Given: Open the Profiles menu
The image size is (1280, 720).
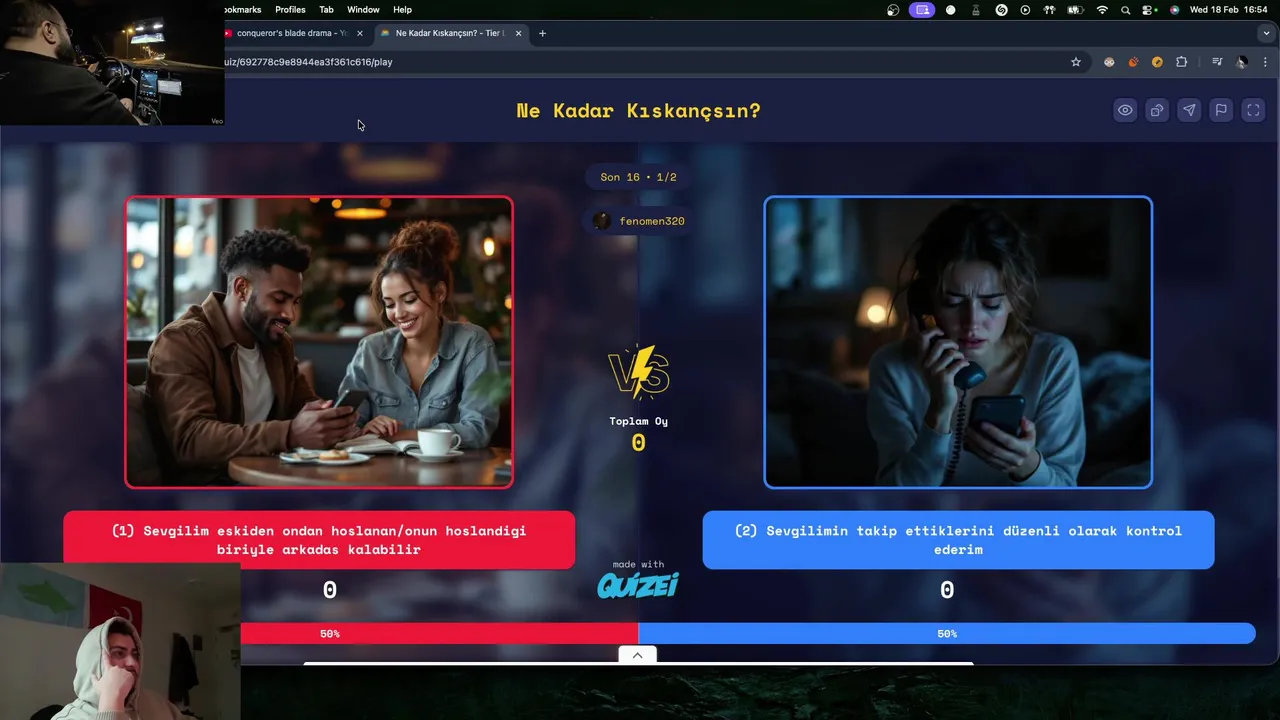Looking at the screenshot, I should (x=290, y=10).
